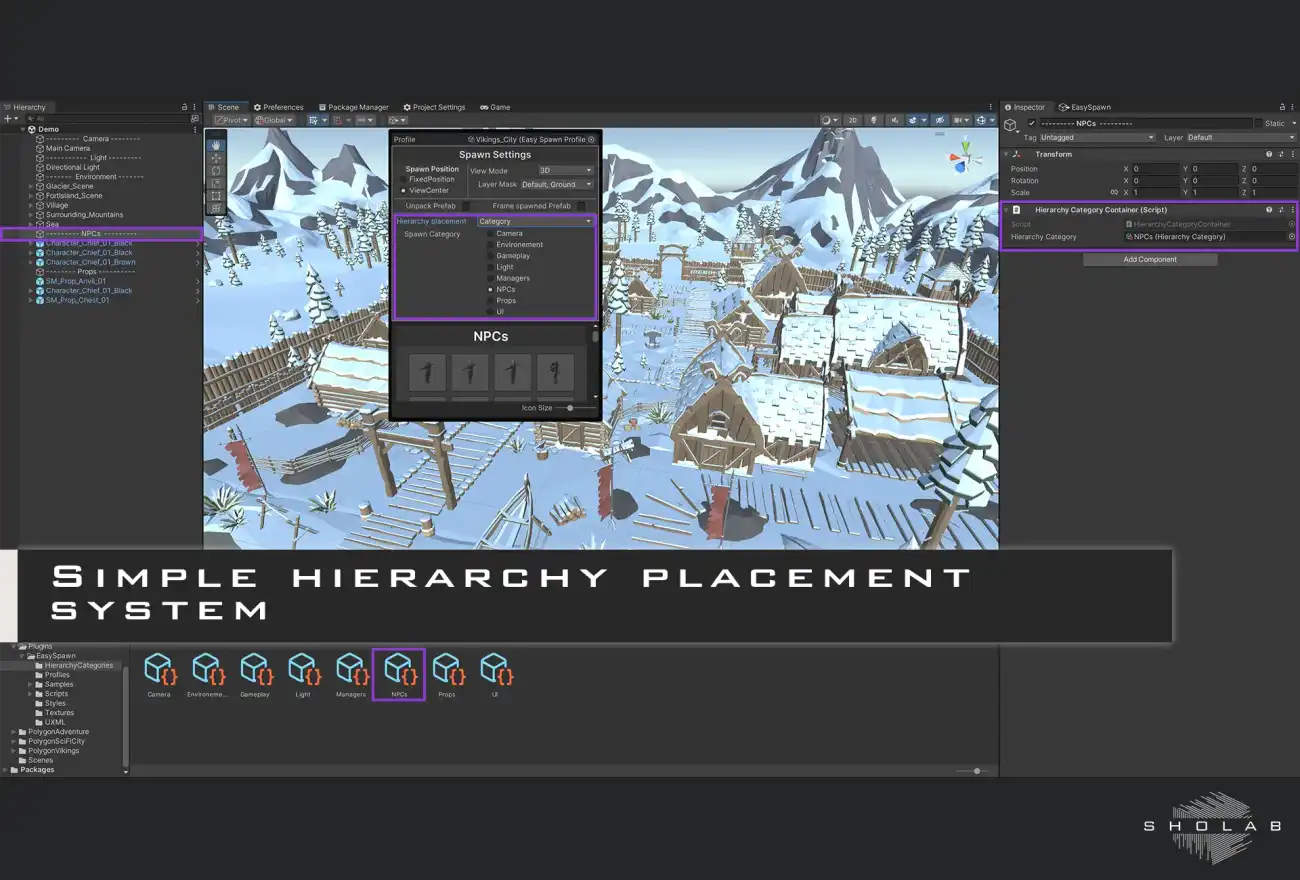Open the Camera hierarchy category asset
The height and width of the screenshot is (880, 1300).
159,675
